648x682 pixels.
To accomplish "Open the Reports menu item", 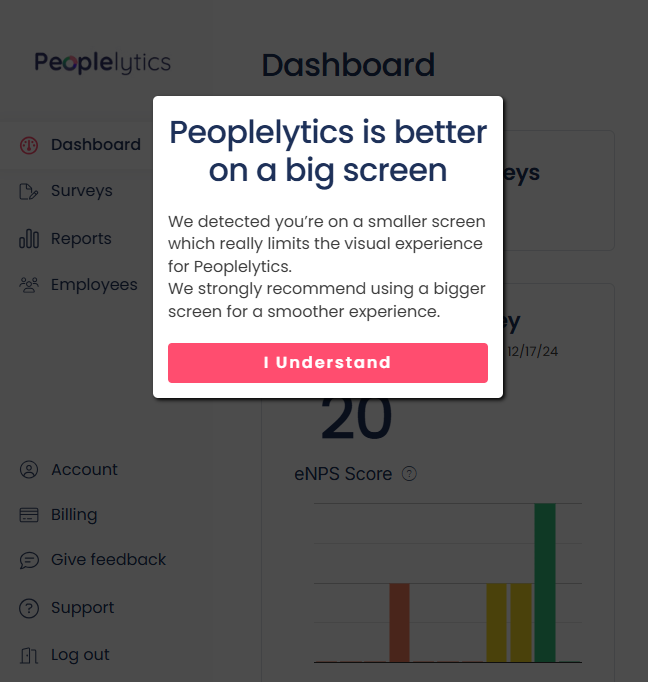I will pyautogui.click(x=81, y=239).
